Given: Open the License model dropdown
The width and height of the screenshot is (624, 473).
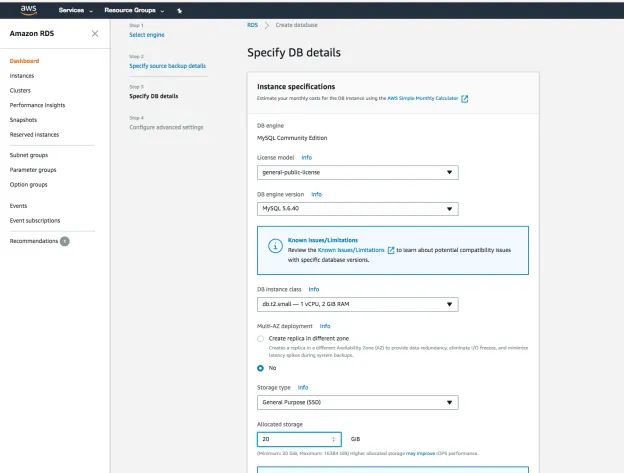Looking at the screenshot, I should click(358, 173).
